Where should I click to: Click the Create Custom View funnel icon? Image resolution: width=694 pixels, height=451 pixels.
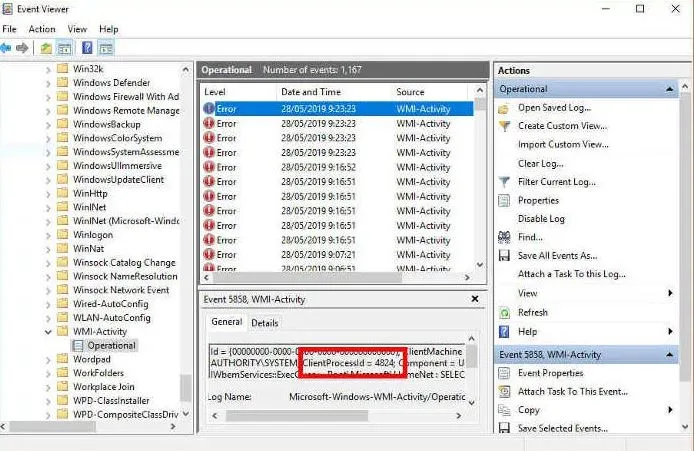tap(504, 126)
